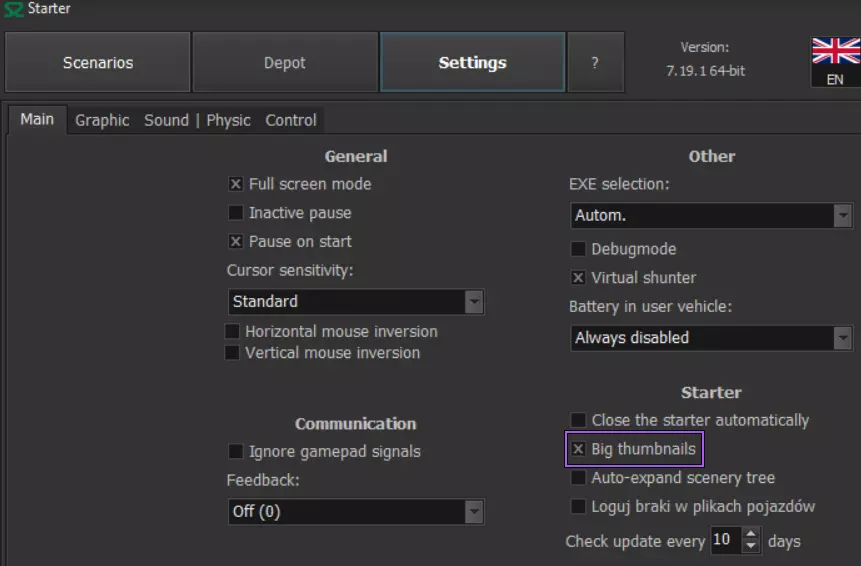Toggle Pause on start checkbox
Screen dimensions: 861x566
(x=236, y=241)
